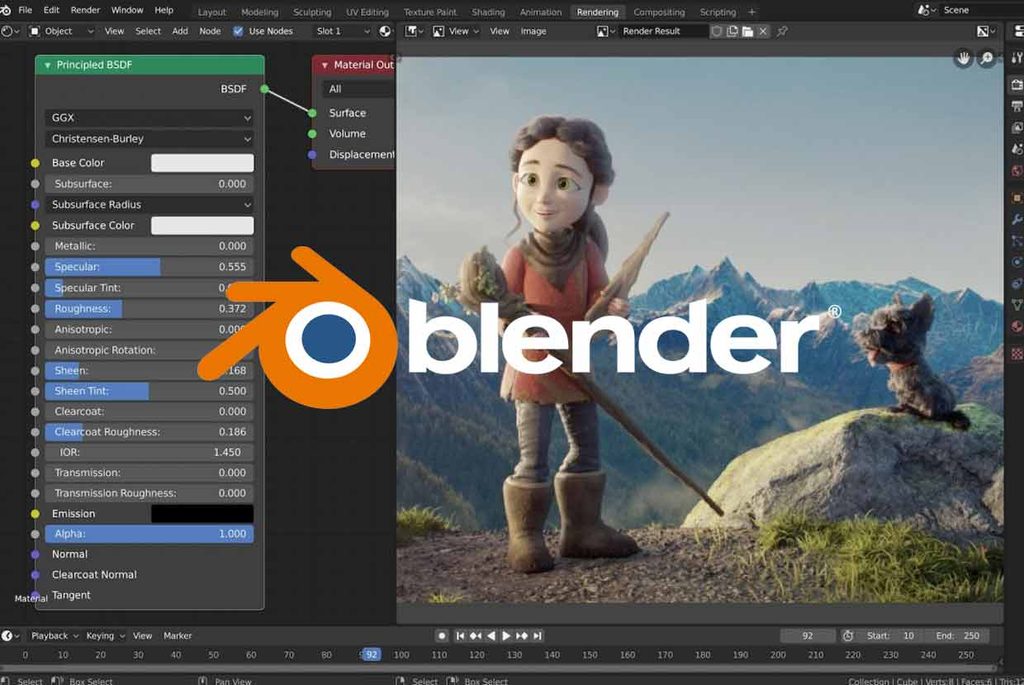Open the All target dropdown in Material Output
The width and height of the screenshot is (1024, 685).
(x=358, y=89)
